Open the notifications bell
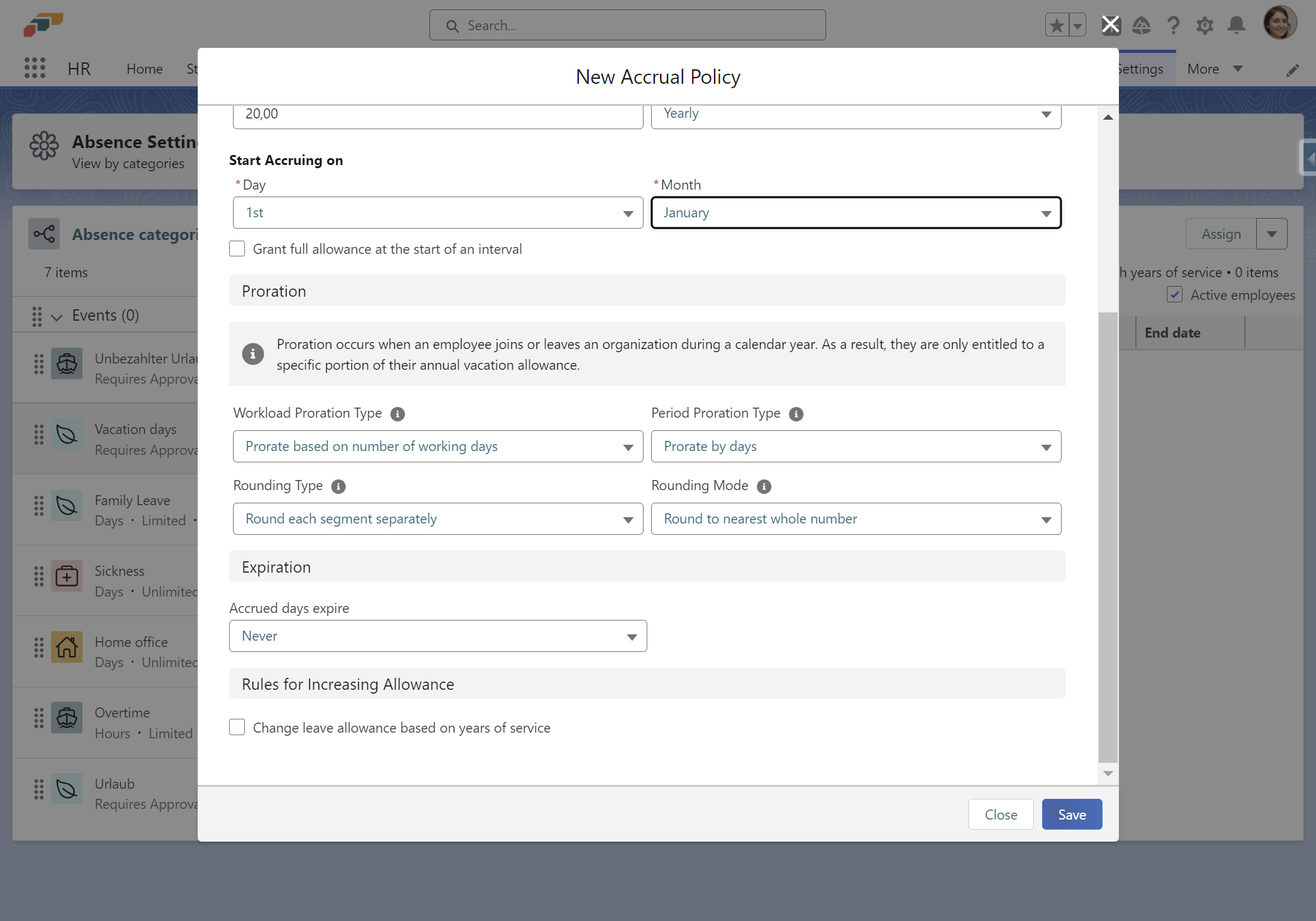Screen dimensions: 1316x921 tap(1236, 25)
